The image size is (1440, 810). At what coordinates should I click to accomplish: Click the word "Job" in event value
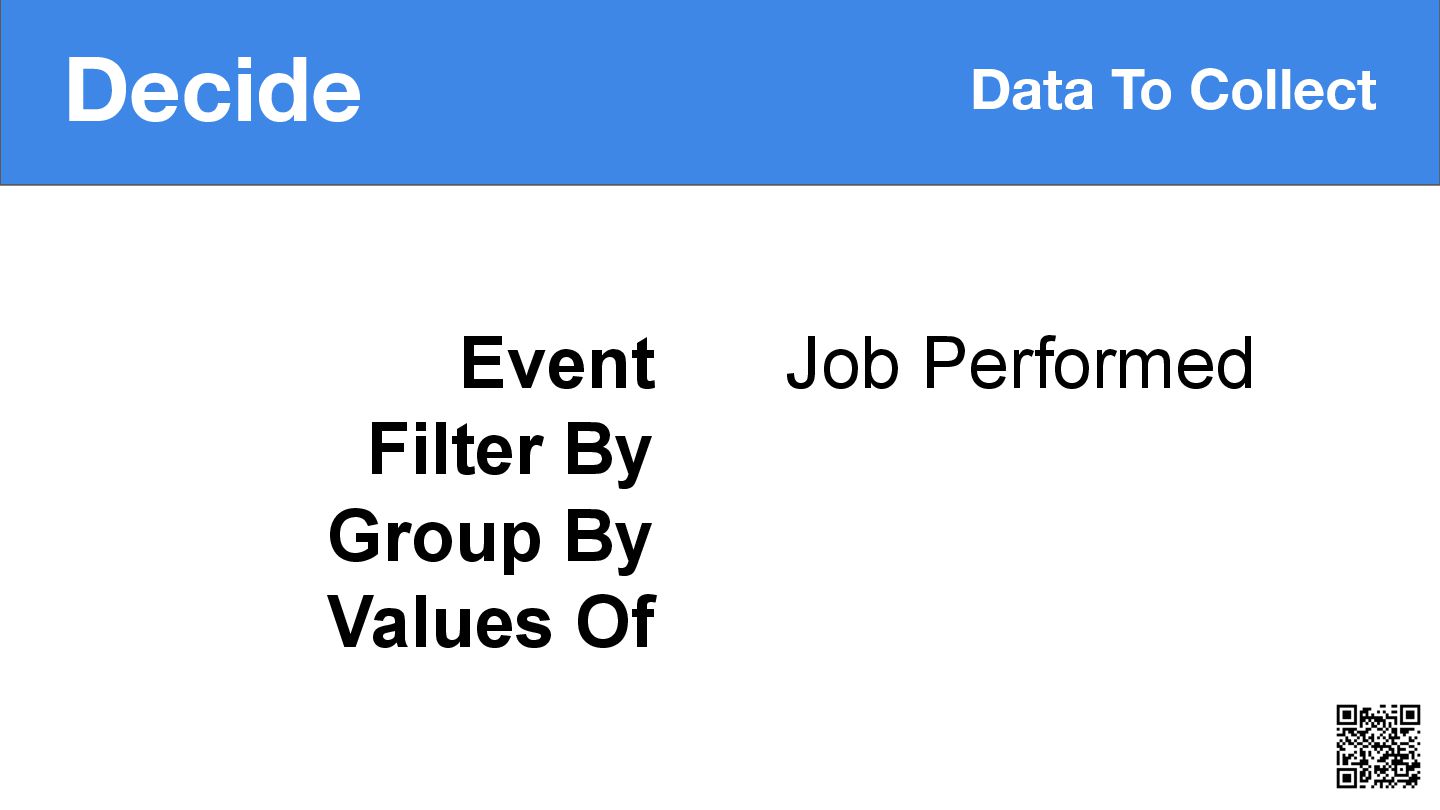[843, 364]
